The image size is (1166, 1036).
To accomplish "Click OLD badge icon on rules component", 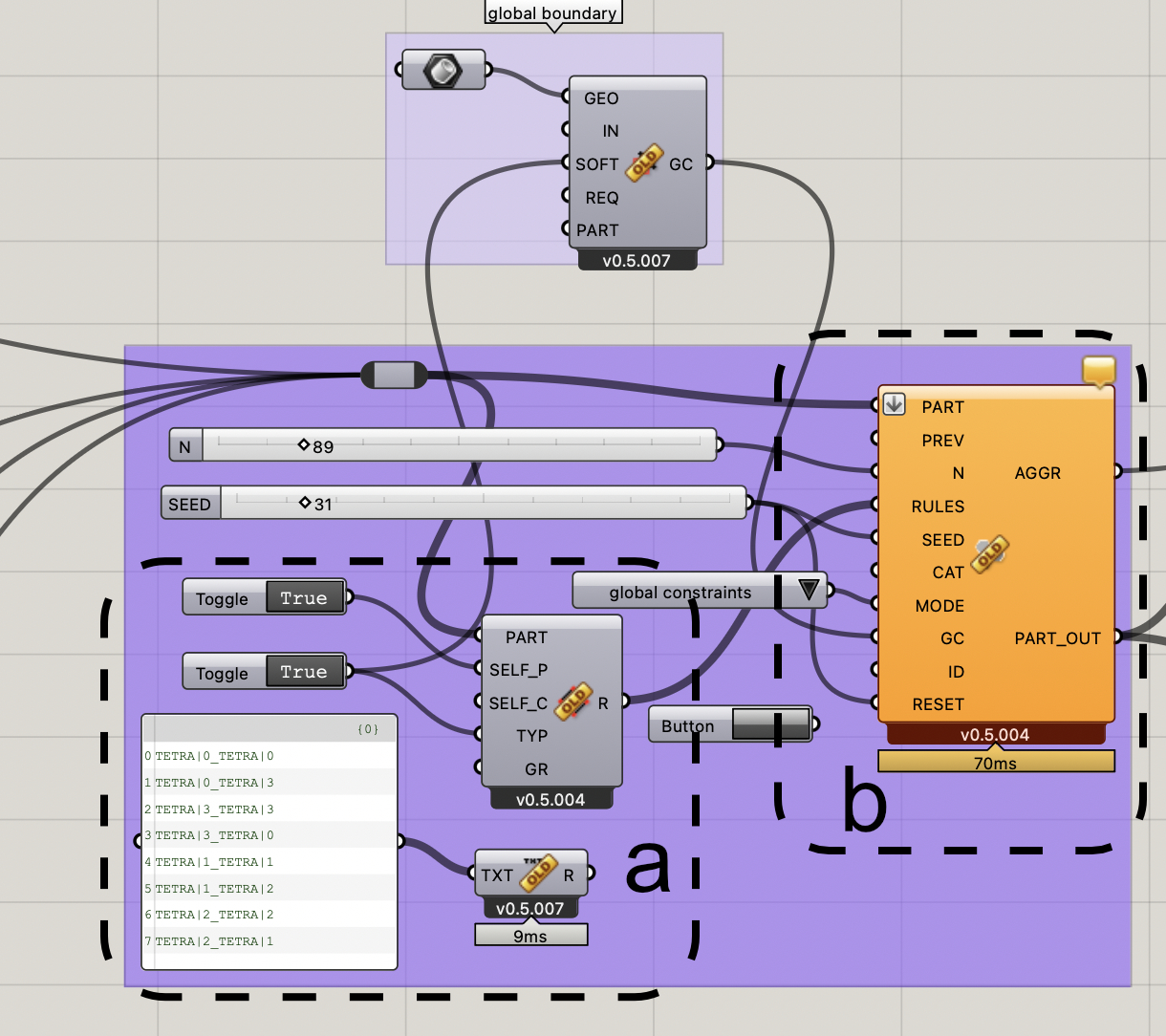I will click(573, 702).
